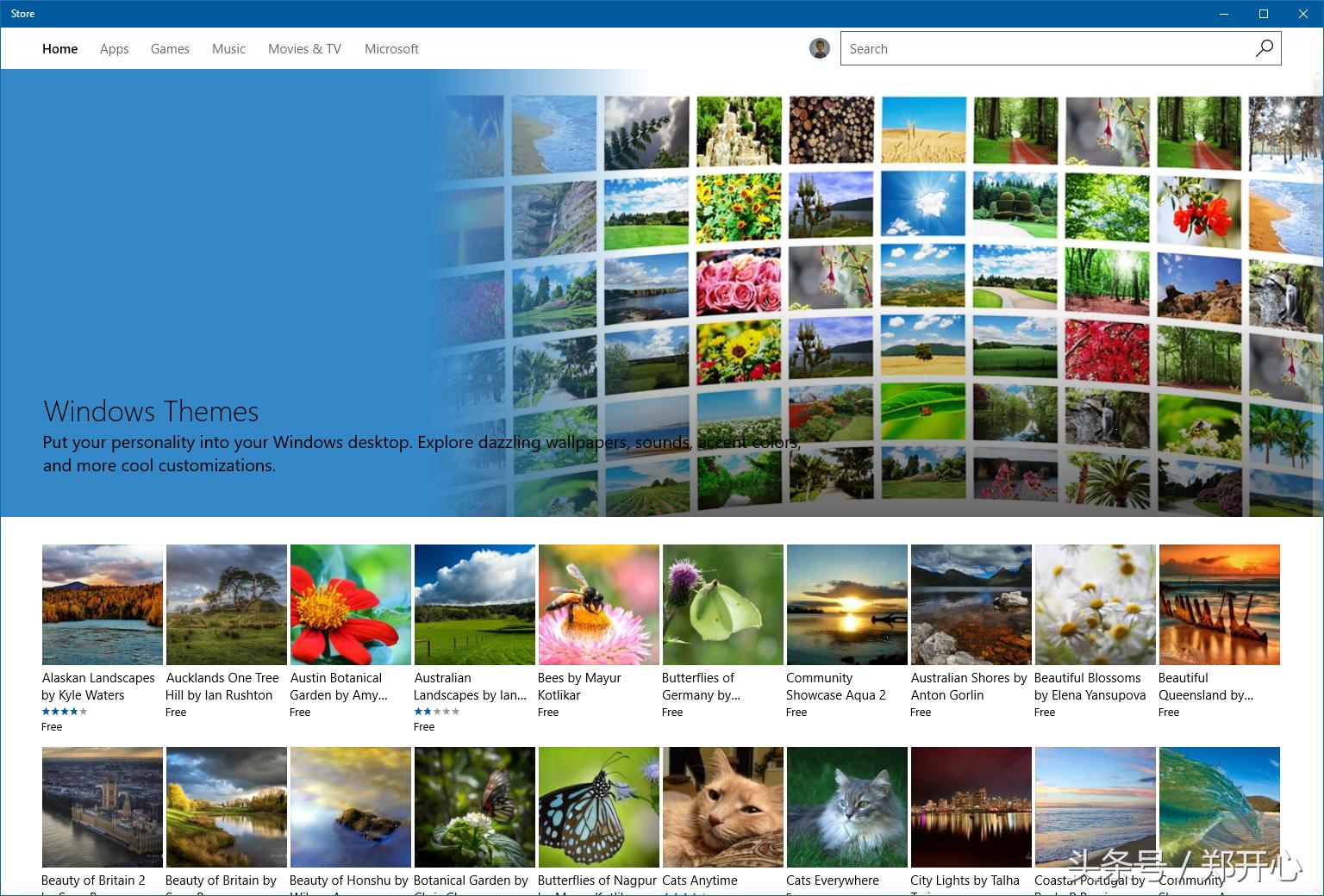Open Aucklands One Tree Hill by Ian Rushton
This screenshot has height=896, width=1324.
point(226,604)
